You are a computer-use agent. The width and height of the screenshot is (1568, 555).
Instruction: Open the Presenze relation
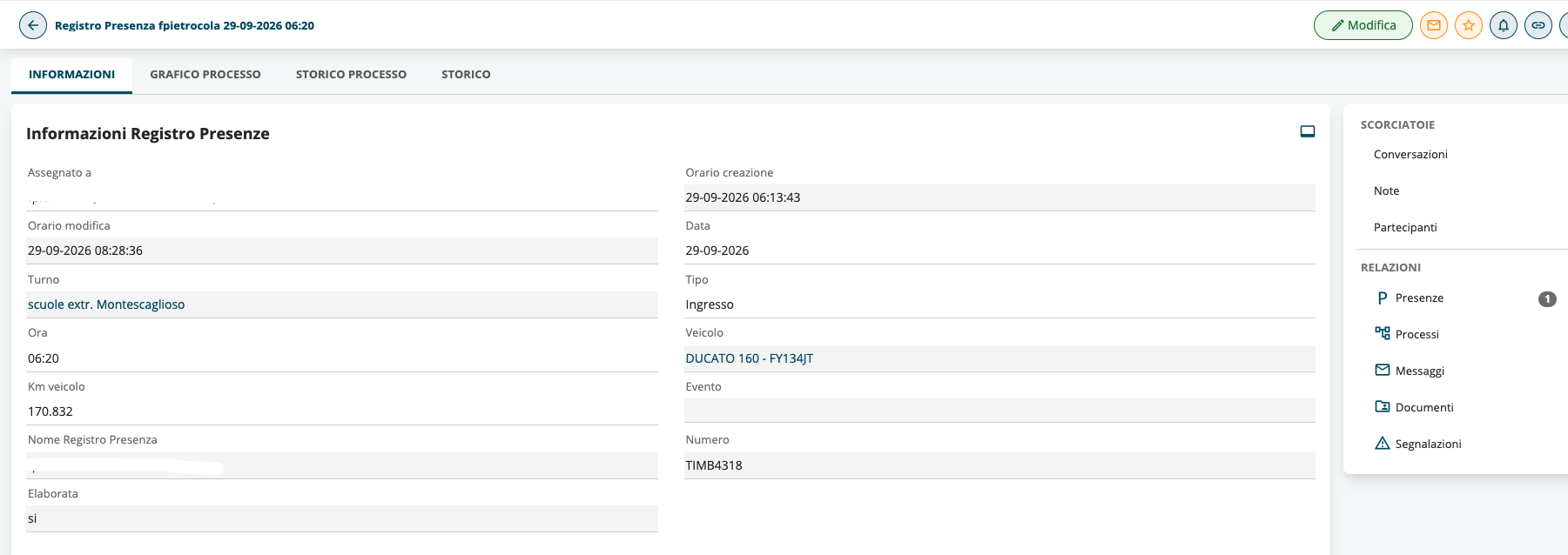[1419, 298]
